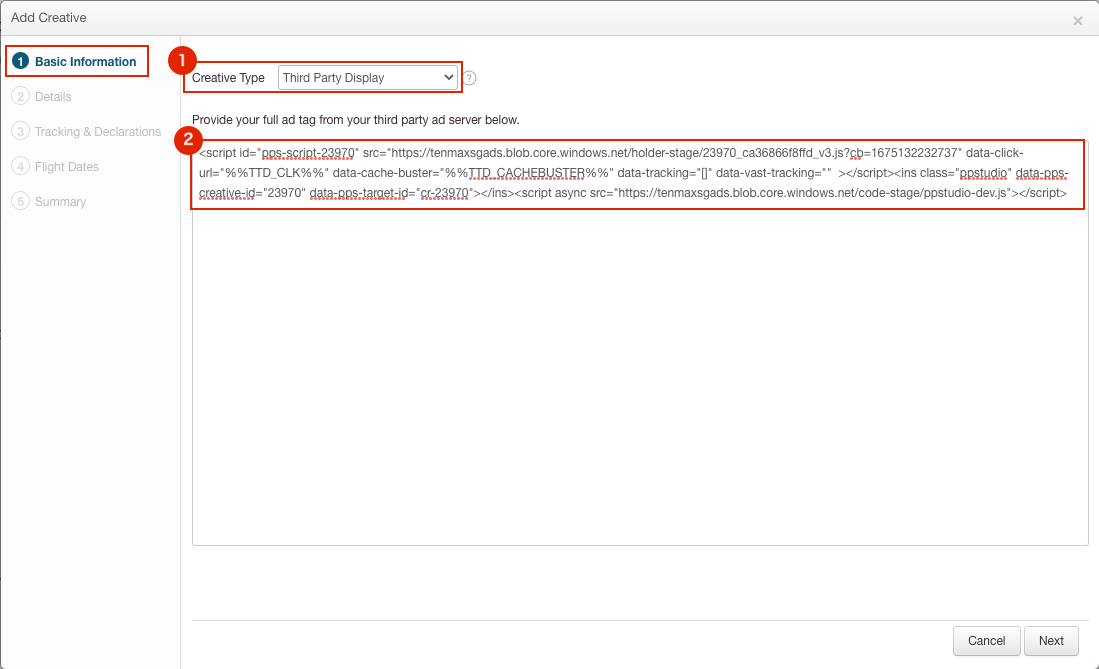Screen dimensions: 1099x669
Task: Click the help icon beside Creative Type
Action: [470, 78]
